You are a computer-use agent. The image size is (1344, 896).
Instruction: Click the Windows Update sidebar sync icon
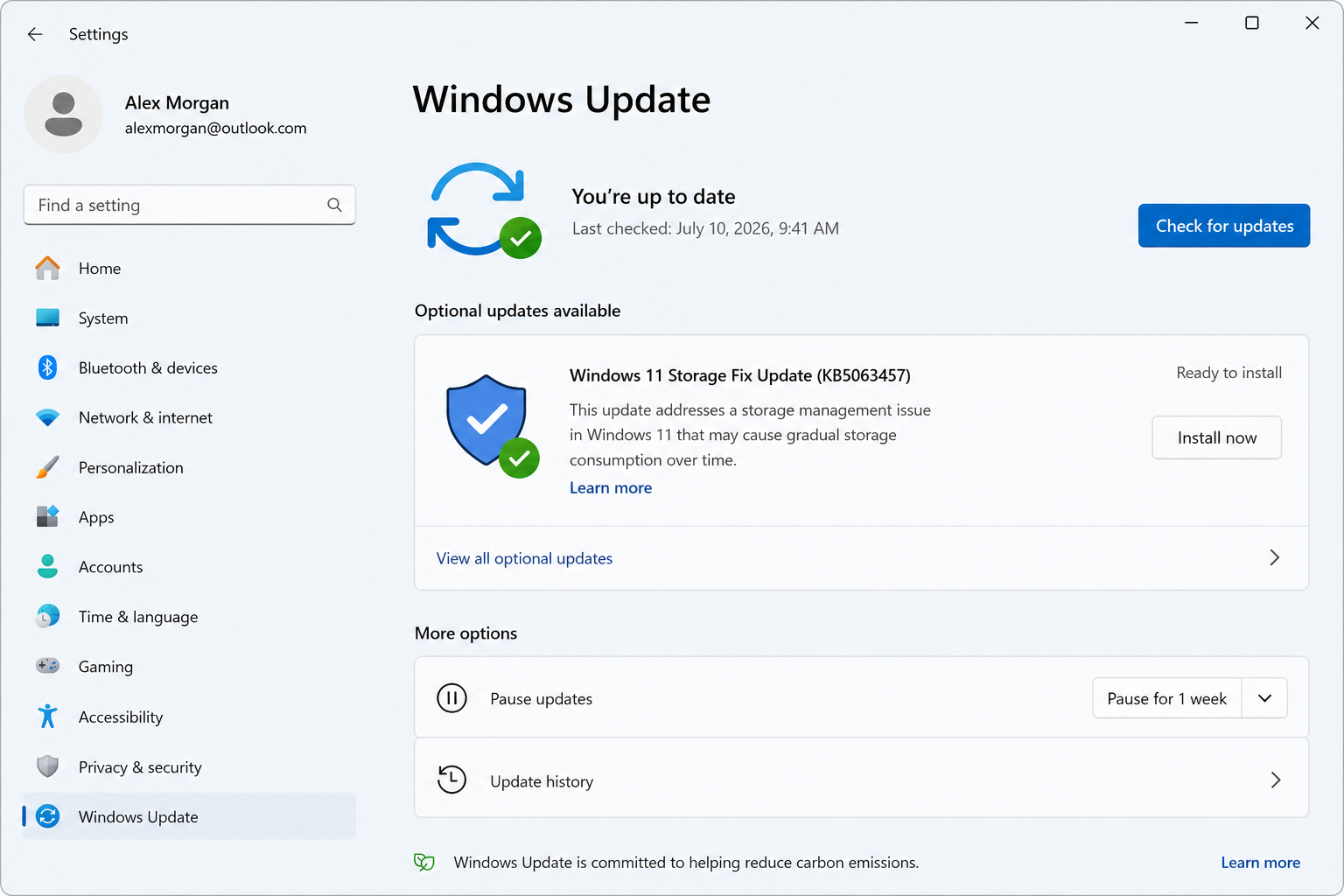click(x=48, y=816)
